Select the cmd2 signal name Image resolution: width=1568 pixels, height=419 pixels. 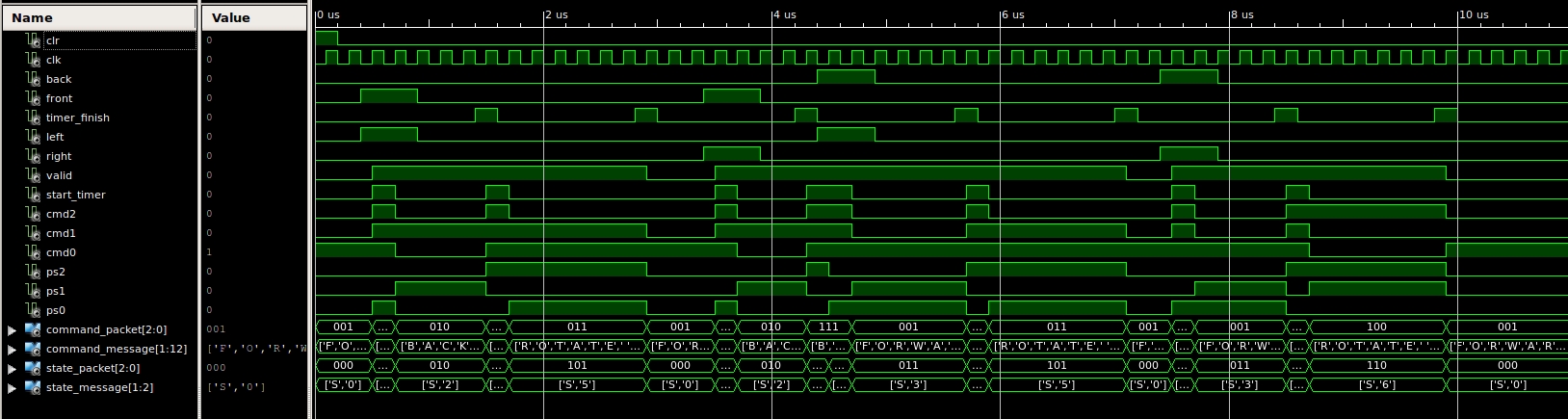[x=61, y=214]
